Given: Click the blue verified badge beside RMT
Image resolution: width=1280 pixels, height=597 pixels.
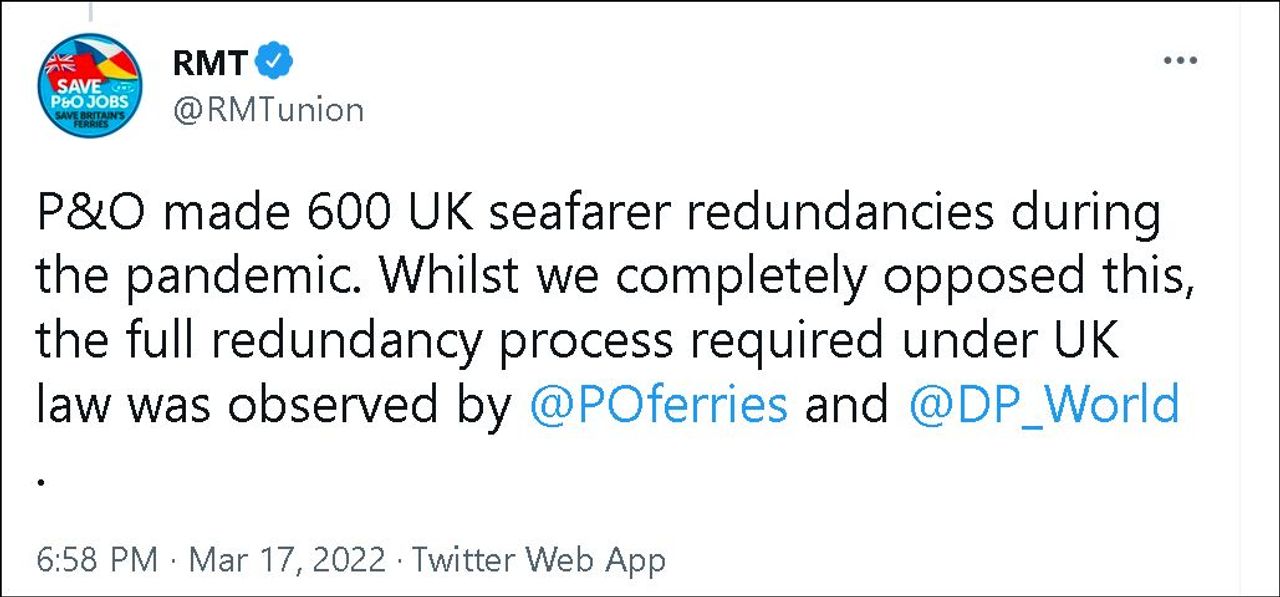Looking at the screenshot, I should 276,63.
